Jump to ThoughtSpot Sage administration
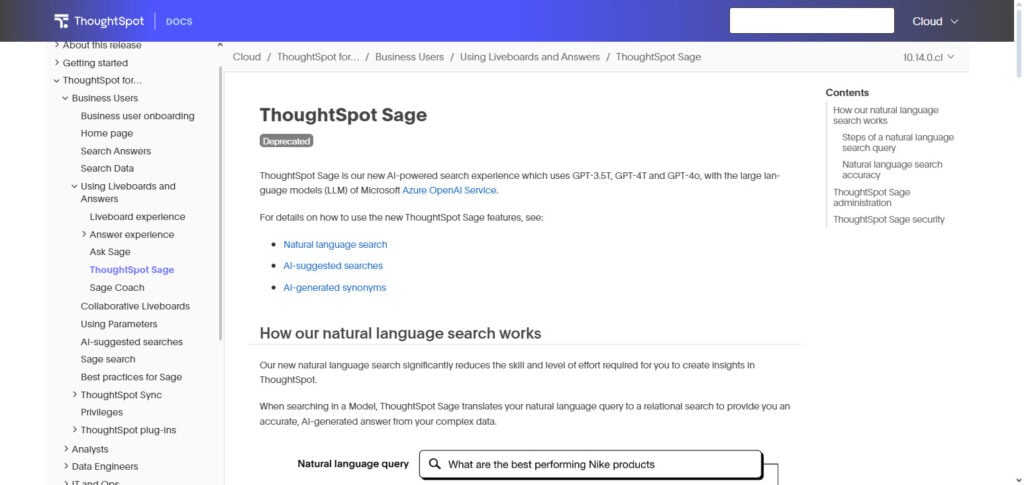The height and width of the screenshot is (485, 1024). pyautogui.click(x=871, y=197)
